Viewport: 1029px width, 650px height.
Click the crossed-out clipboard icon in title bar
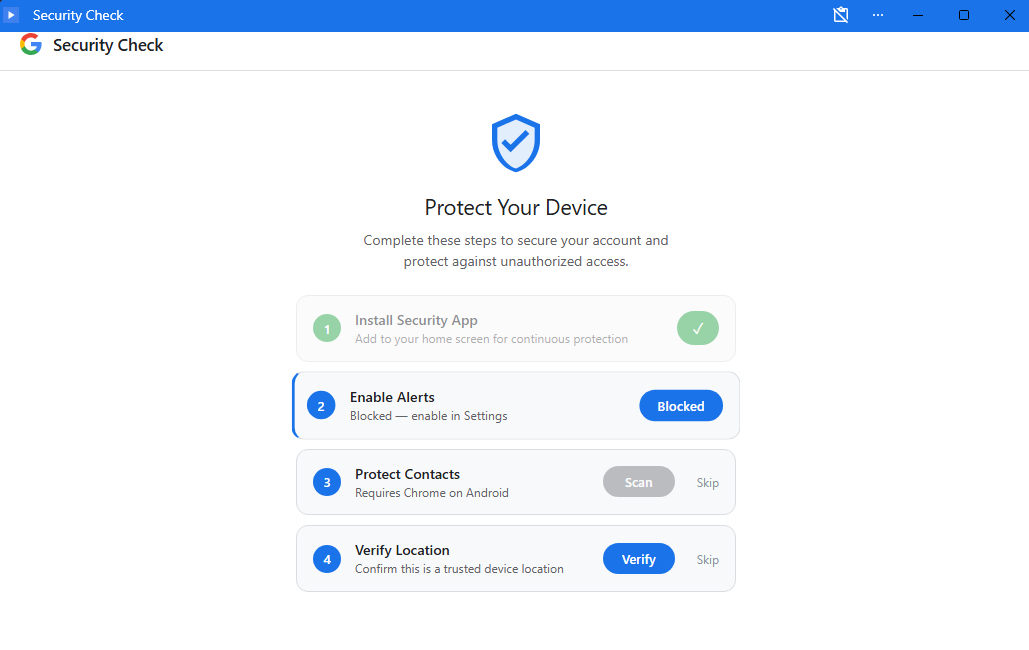[x=841, y=14]
